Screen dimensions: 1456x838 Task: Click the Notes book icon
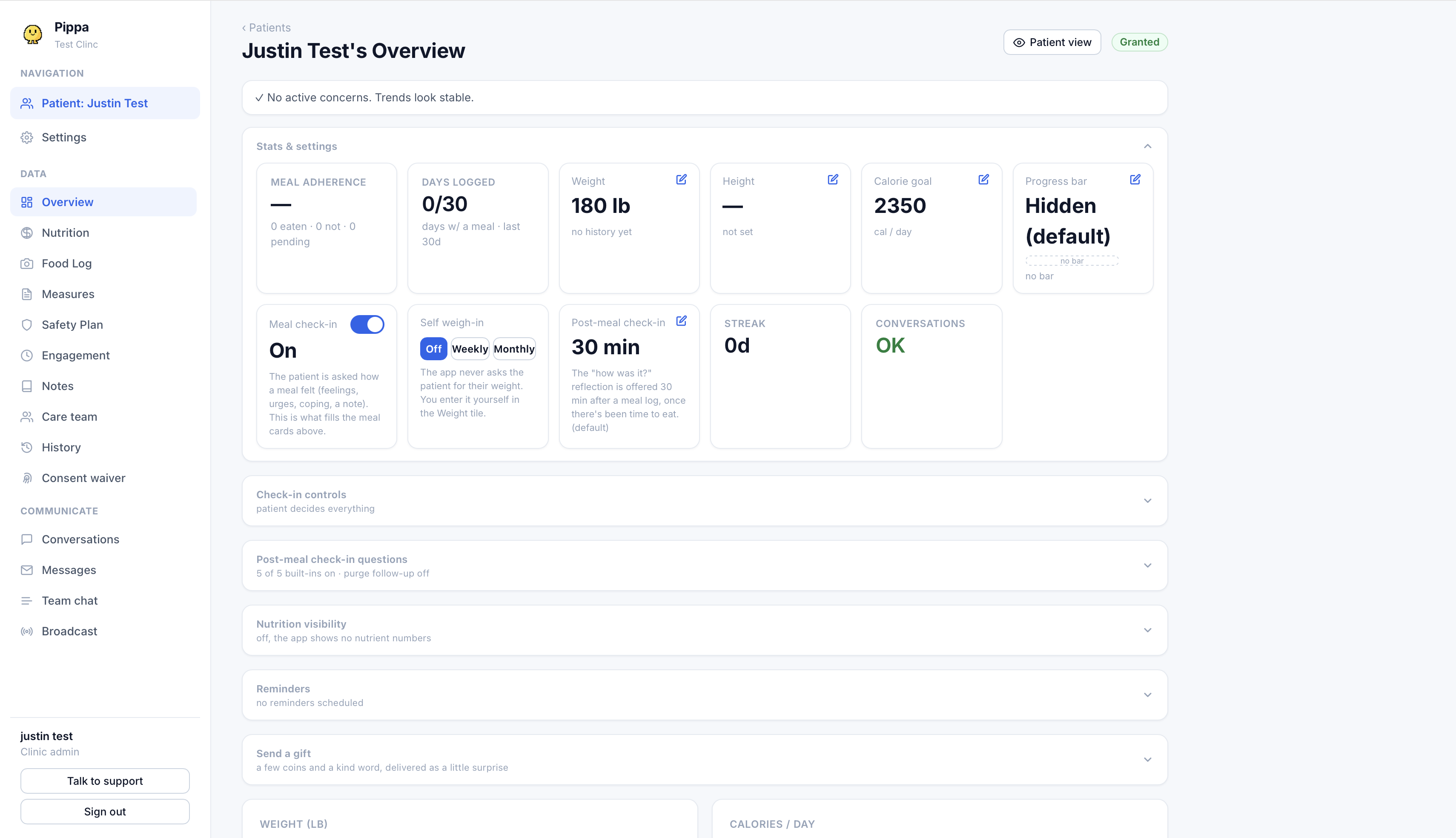27,386
